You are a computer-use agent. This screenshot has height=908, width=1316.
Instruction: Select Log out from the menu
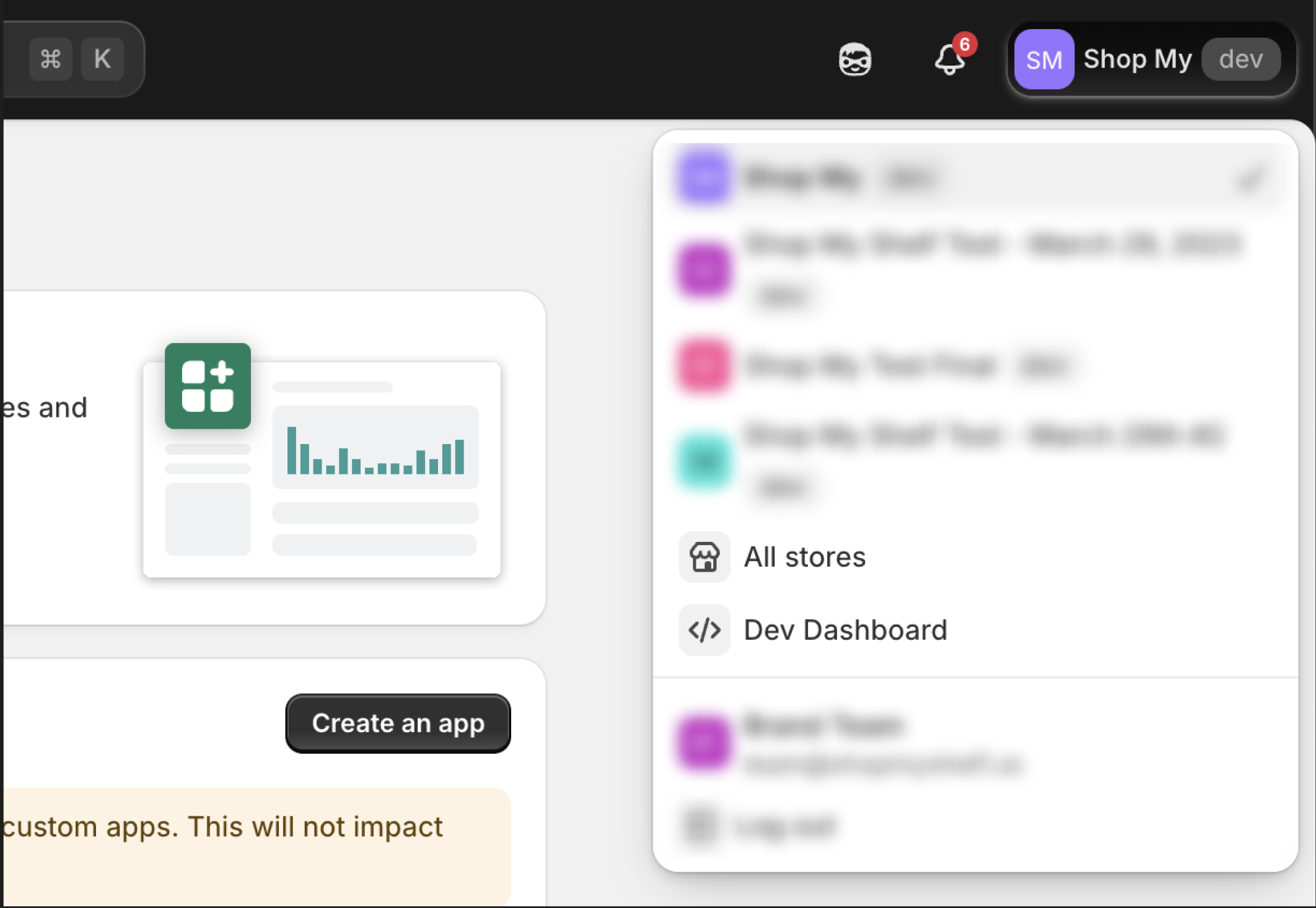click(x=787, y=824)
